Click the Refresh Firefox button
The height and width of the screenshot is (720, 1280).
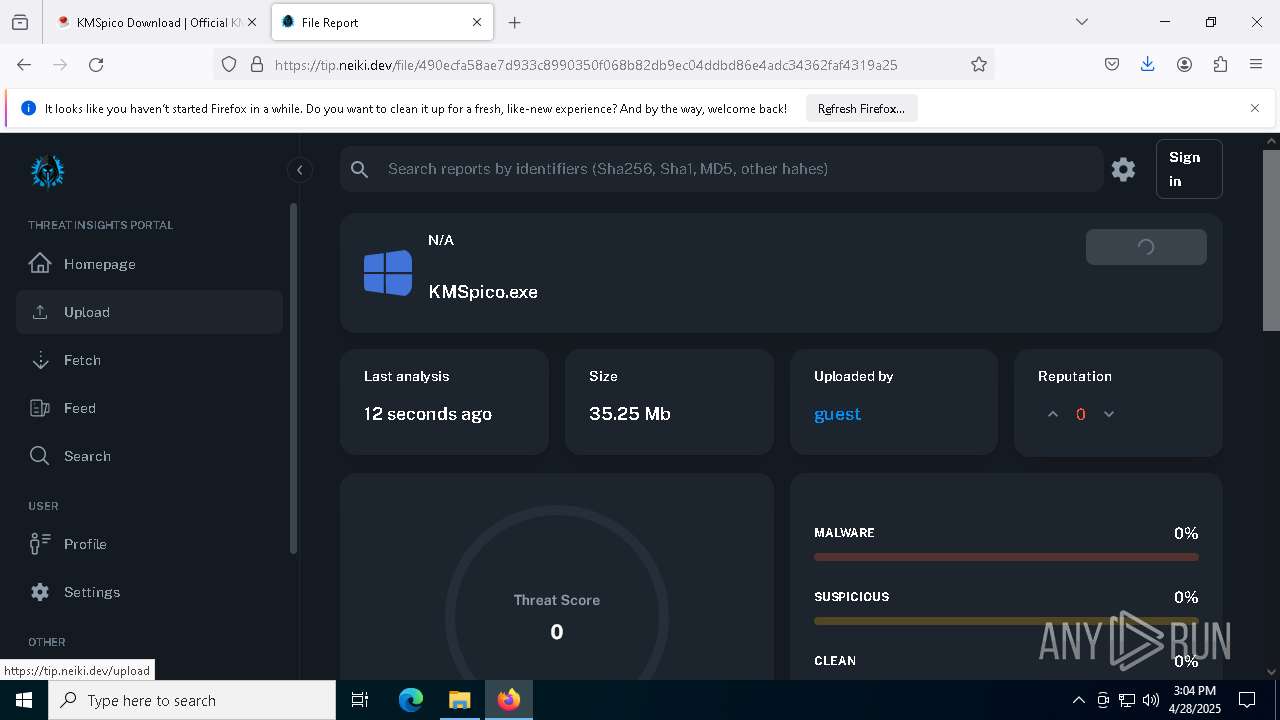tap(861, 108)
